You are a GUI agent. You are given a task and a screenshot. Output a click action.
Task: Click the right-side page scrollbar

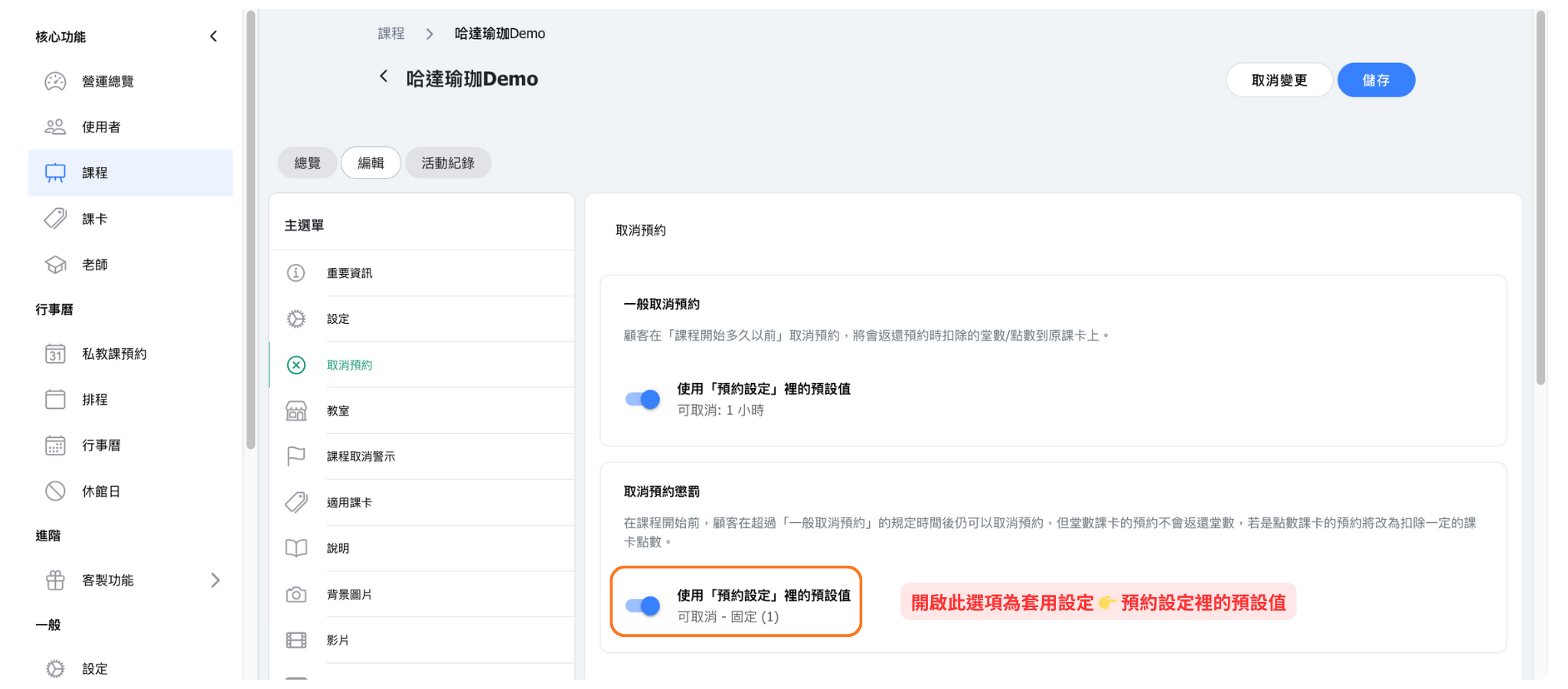1540,199
